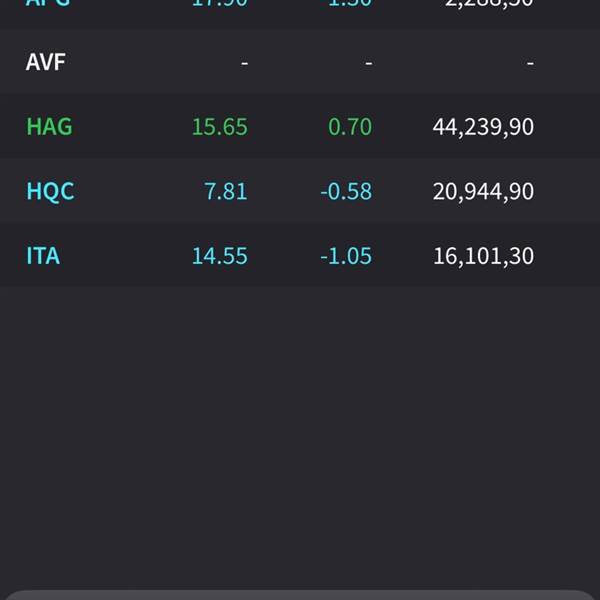
Task: Tap the cut-off volume 2,288,50
Action: click(x=489, y=4)
